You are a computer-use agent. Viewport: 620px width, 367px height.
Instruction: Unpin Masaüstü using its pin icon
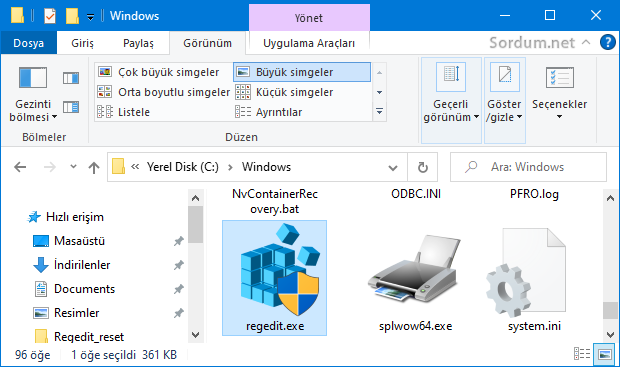[x=179, y=241]
